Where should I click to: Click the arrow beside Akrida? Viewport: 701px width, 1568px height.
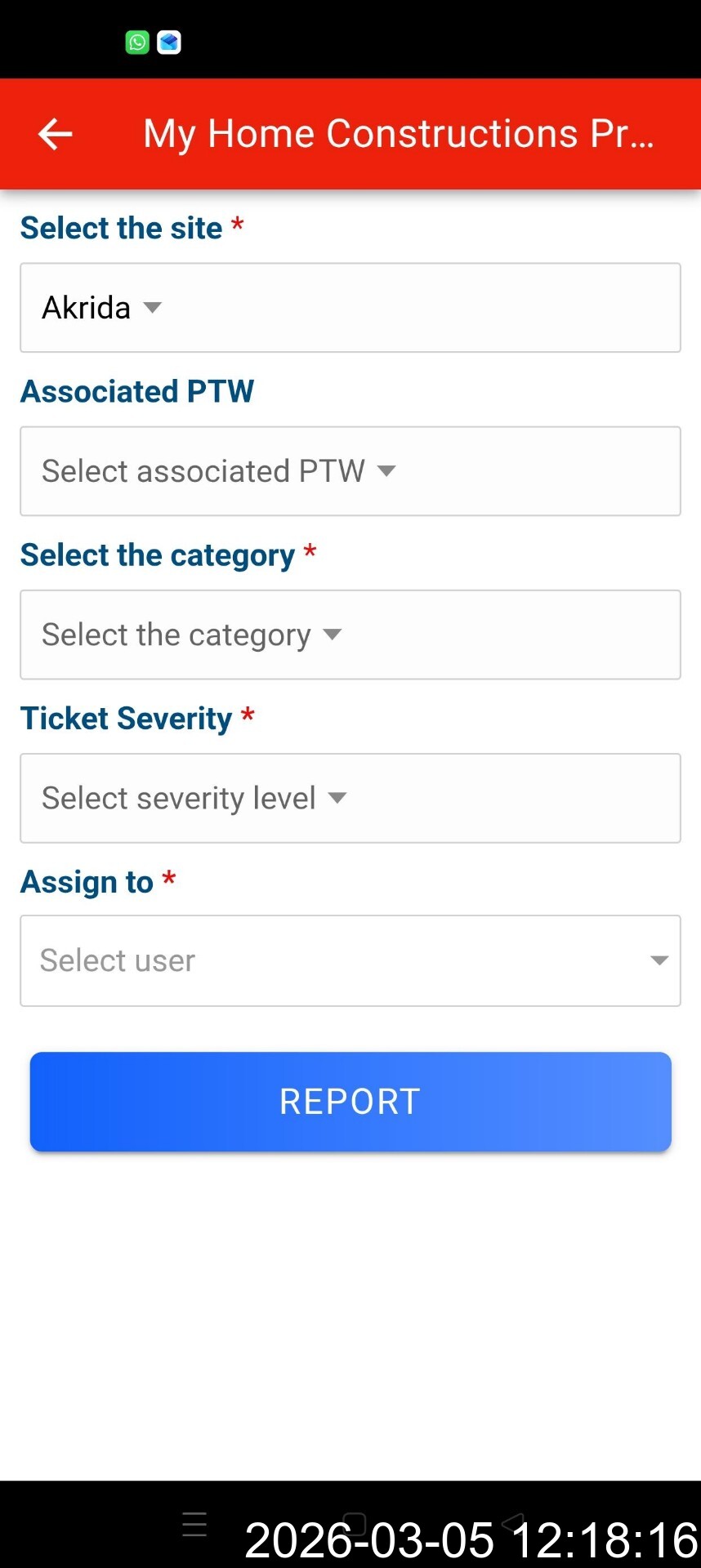point(152,308)
